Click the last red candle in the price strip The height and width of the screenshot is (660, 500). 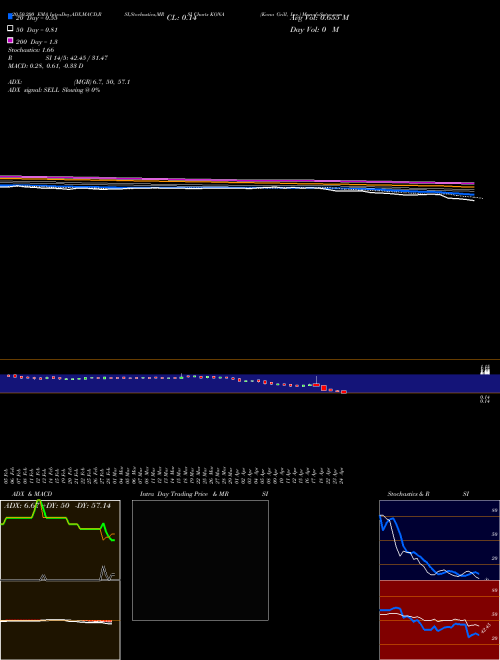pos(344,392)
